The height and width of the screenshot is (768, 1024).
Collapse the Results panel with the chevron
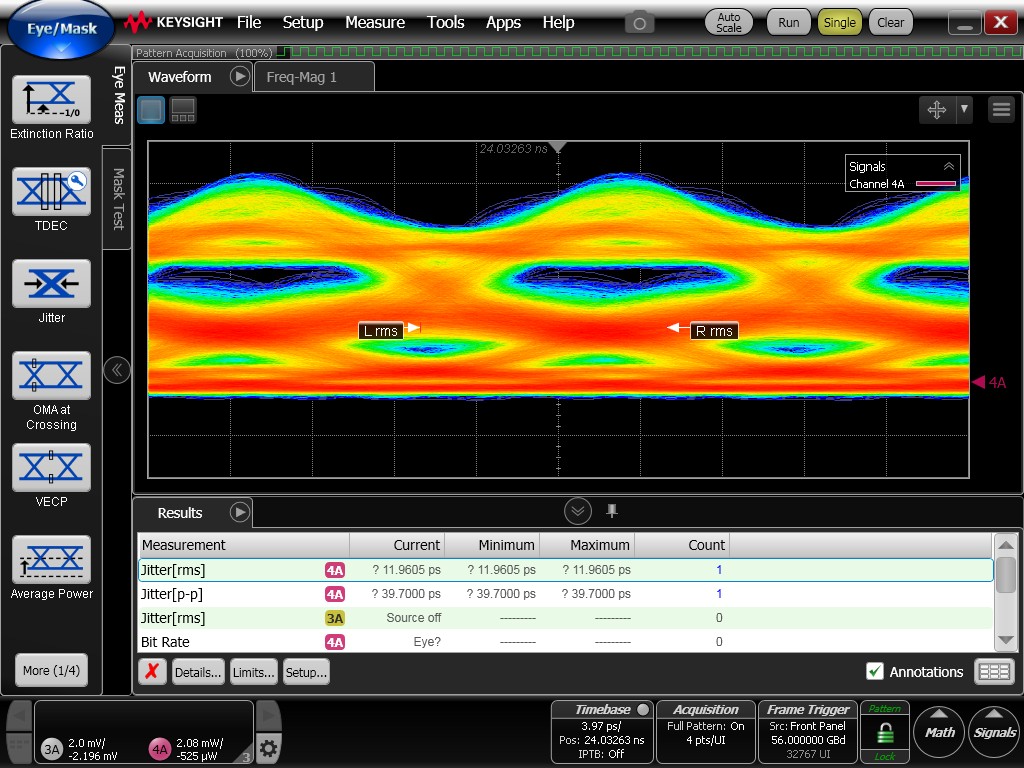tap(577, 512)
